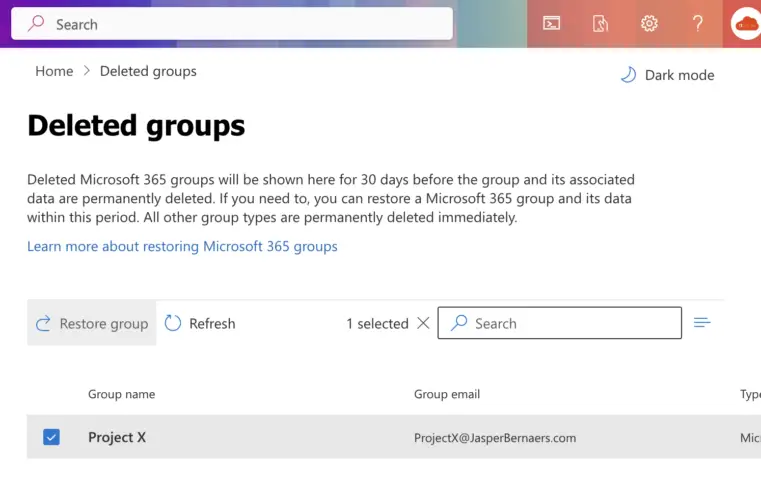Viewport: 761px width, 492px height.
Task: Open filter lines icon beside search
Action: point(702,322)
